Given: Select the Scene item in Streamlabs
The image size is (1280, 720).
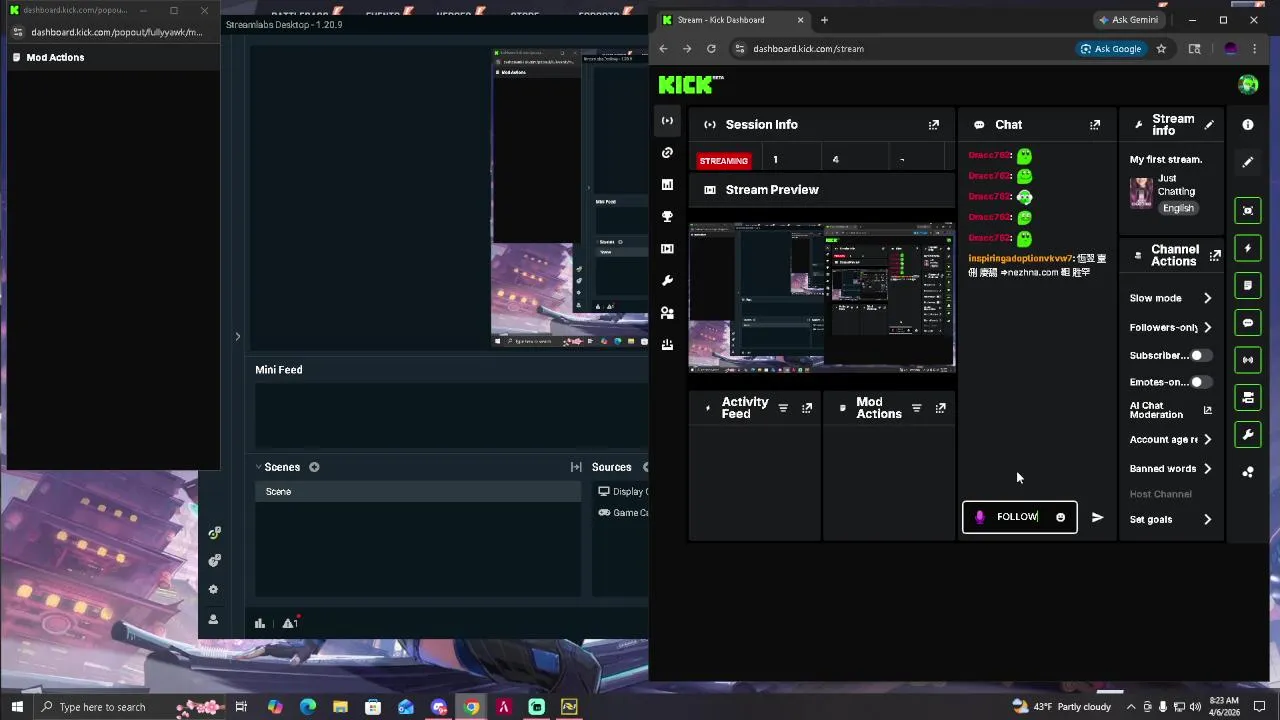Looking at the screenshot, I should click(418, 492).
